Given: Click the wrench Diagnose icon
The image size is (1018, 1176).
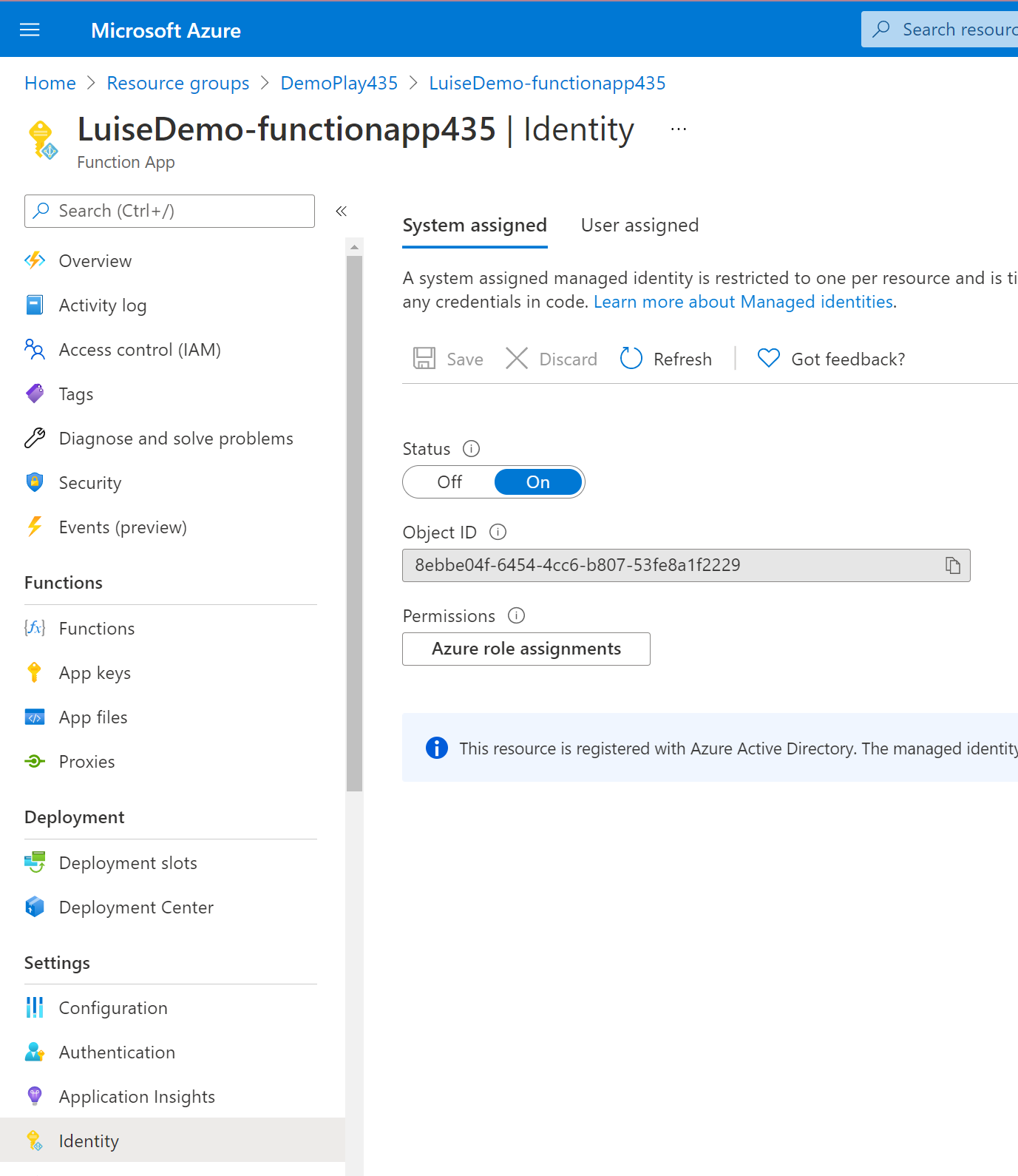Looking at the screenshot, I should [x=35, y=438].
